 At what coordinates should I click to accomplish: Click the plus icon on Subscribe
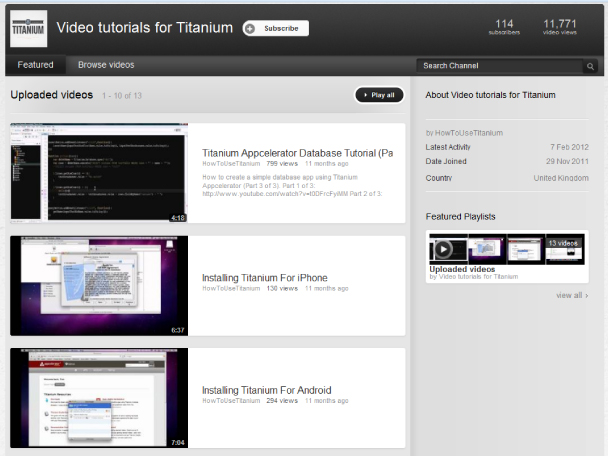pyautogui.click(x=250, y=28)
